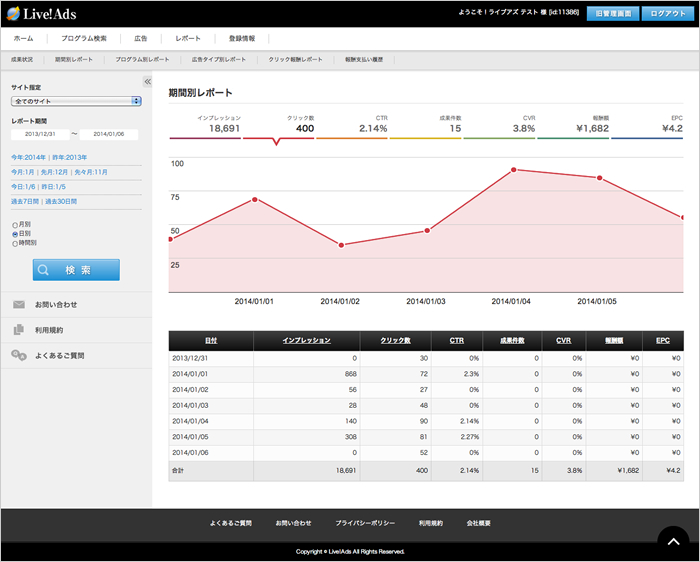The image size is (700, 562).
Task: Open the 全てのサイト site dropdown
Action: [x=76, y=101]
